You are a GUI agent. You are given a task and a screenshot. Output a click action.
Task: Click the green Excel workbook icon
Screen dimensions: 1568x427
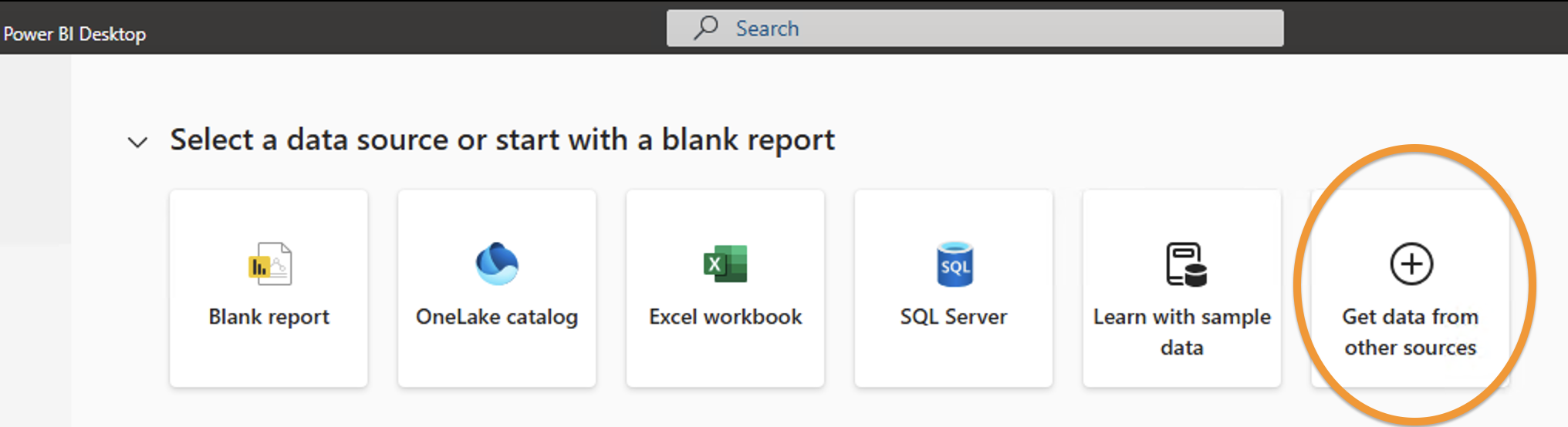click(725, 264)
